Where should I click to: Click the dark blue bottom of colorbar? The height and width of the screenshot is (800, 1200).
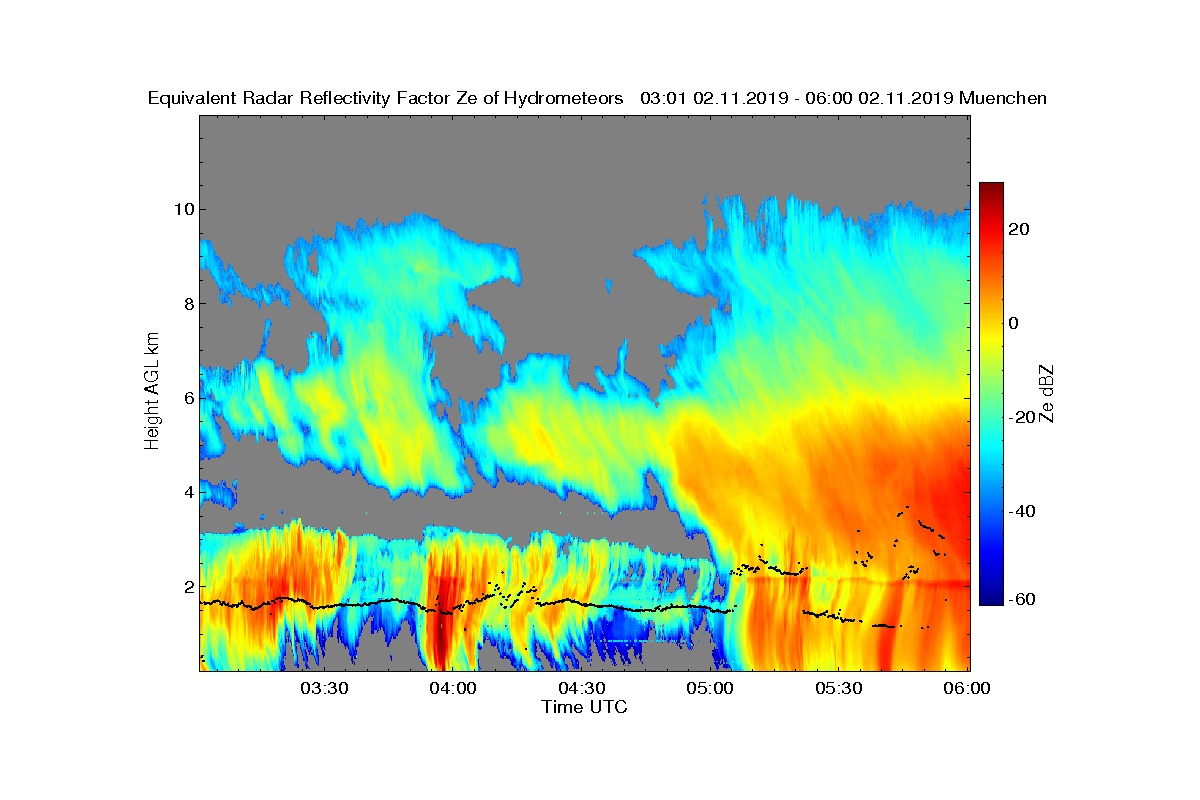[x=991, y=598]
